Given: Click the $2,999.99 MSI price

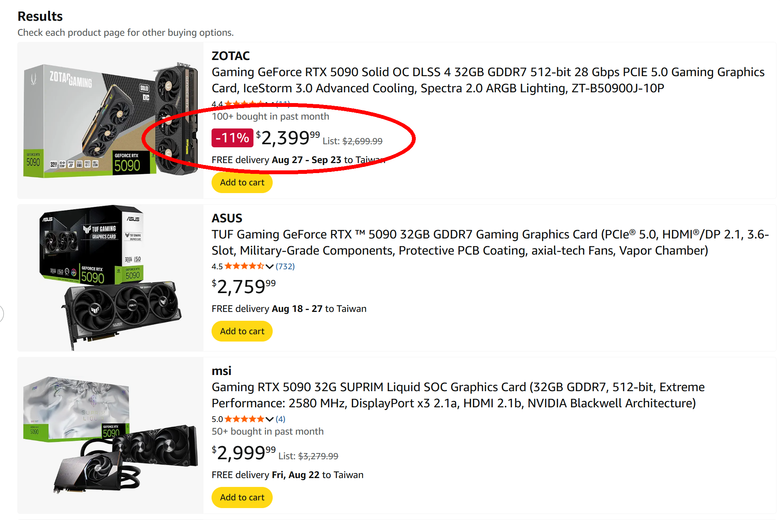Looking at the screenshot, I should click(244, 452).
